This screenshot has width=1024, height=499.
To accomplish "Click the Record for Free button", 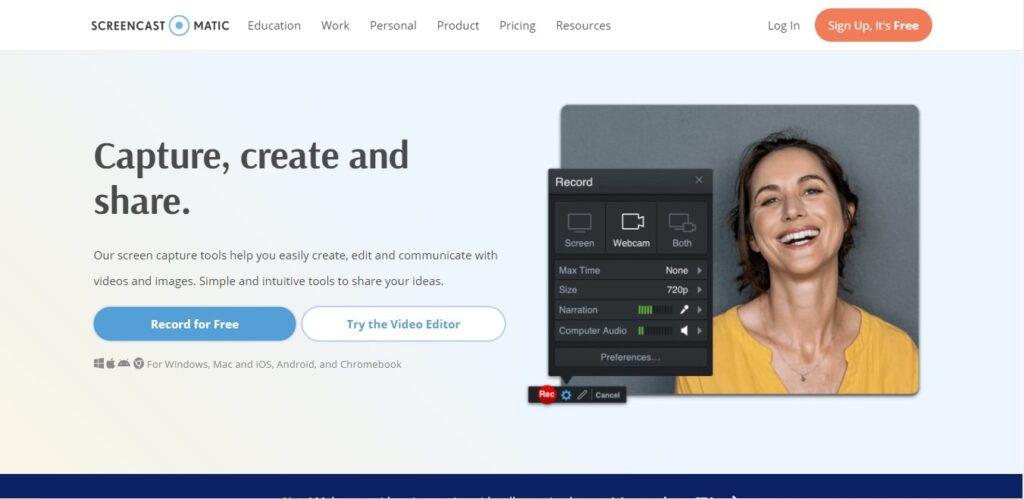I will pyautogui.click(x=195, y=324).
